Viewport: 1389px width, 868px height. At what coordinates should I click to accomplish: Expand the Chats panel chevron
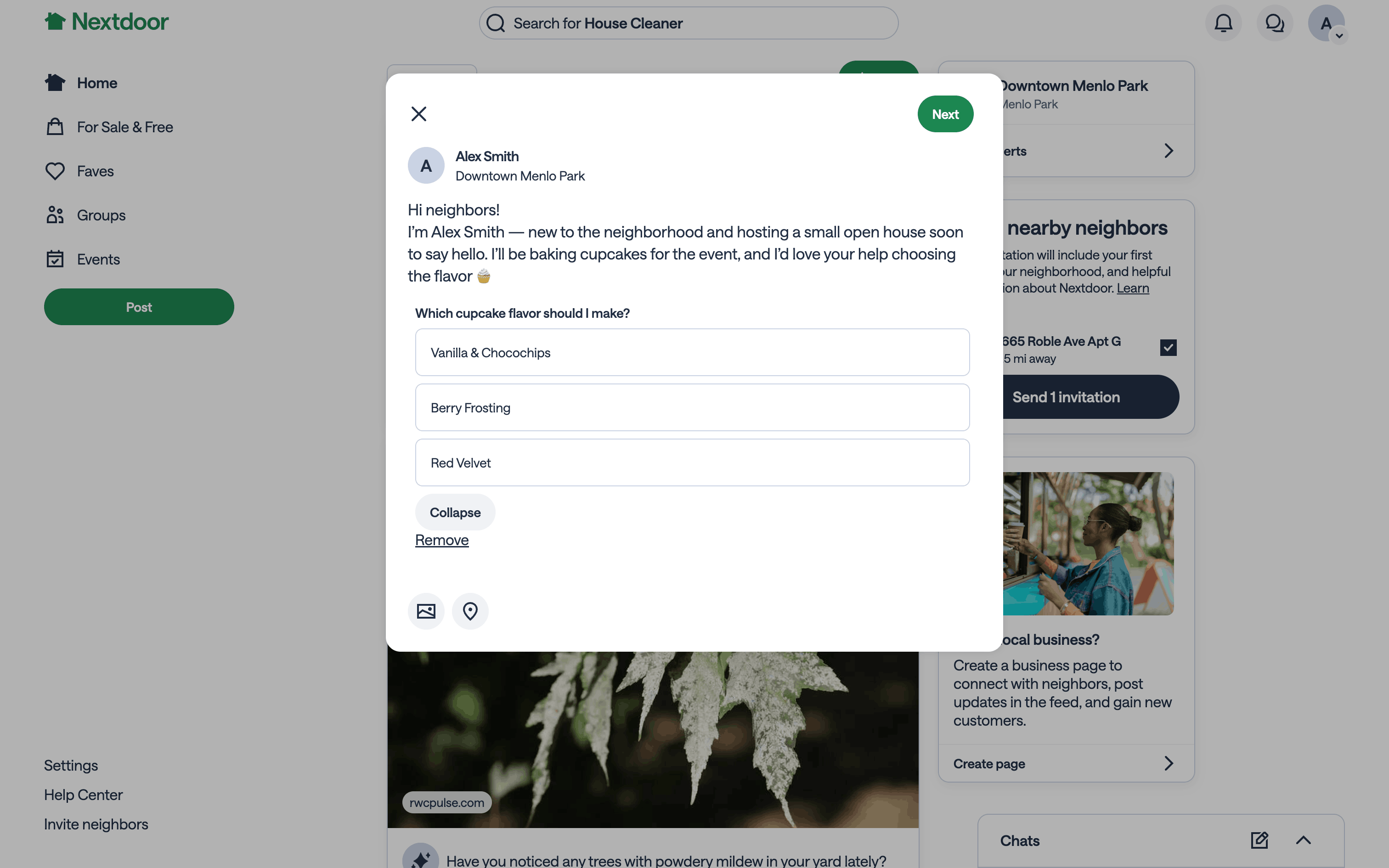(x=1303, y=840)
